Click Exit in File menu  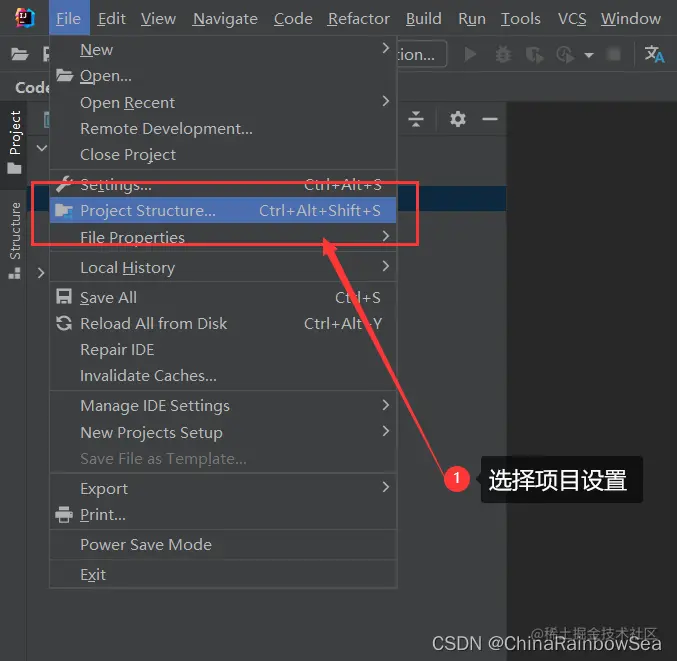(x=223, y=575)
